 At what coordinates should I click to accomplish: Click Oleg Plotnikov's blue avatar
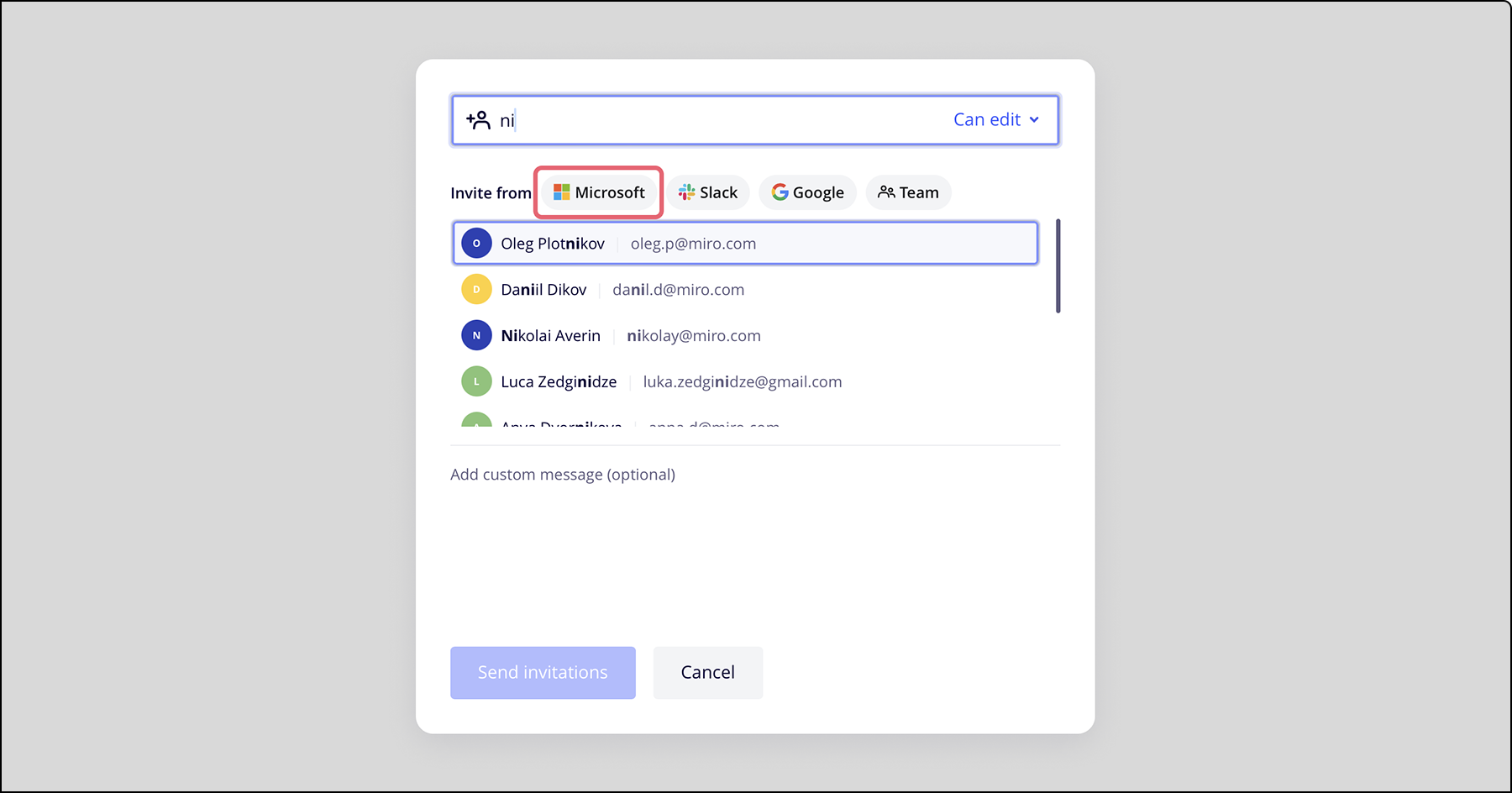click(x=476, y=244)
